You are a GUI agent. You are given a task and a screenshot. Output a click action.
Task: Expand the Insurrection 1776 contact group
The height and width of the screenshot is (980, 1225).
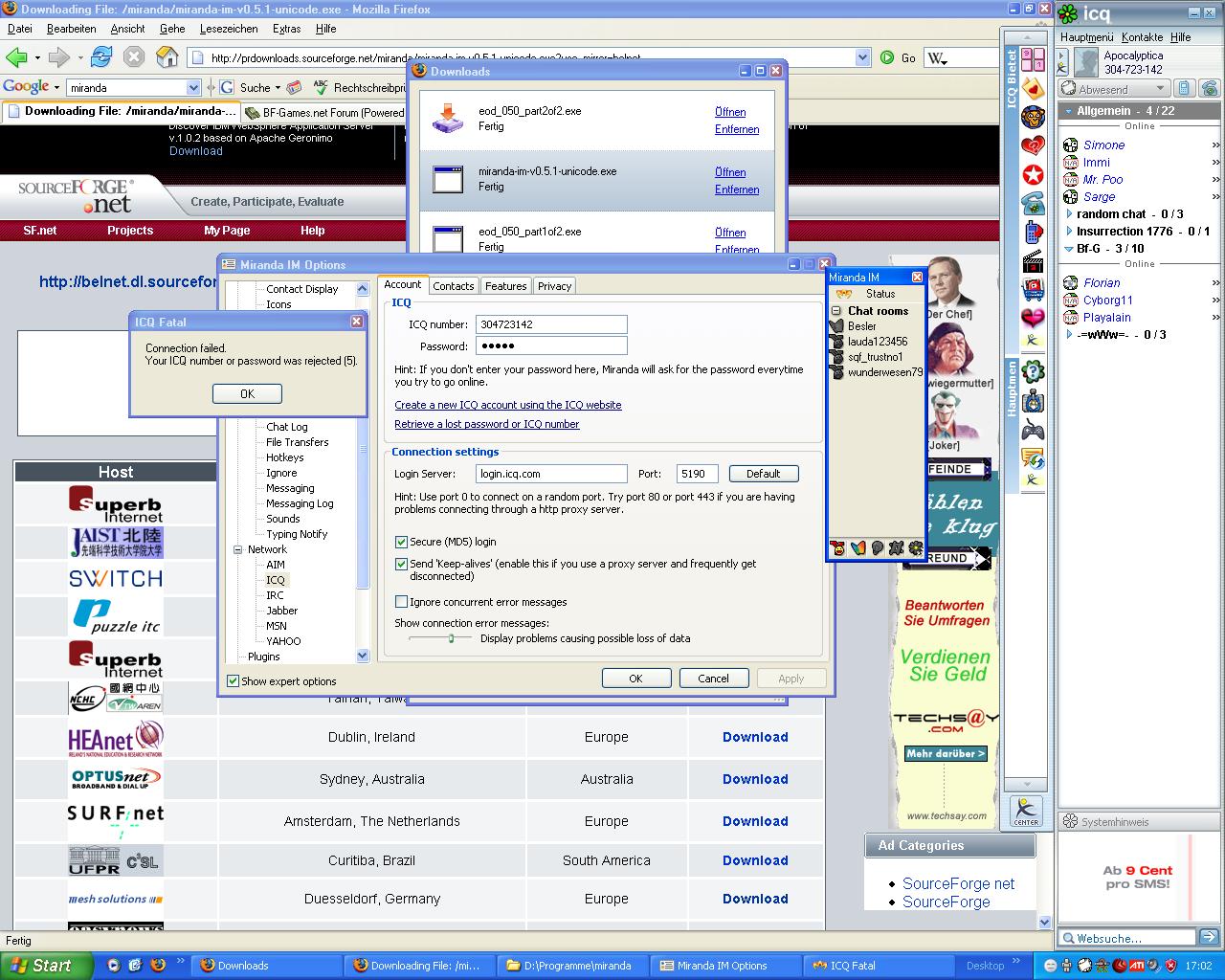[x=1069, y=232]
